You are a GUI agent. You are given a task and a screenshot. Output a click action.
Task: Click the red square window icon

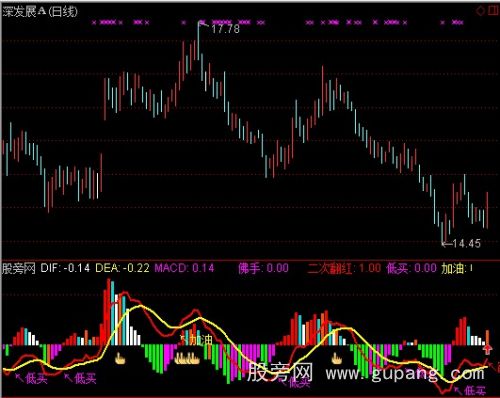493,11
